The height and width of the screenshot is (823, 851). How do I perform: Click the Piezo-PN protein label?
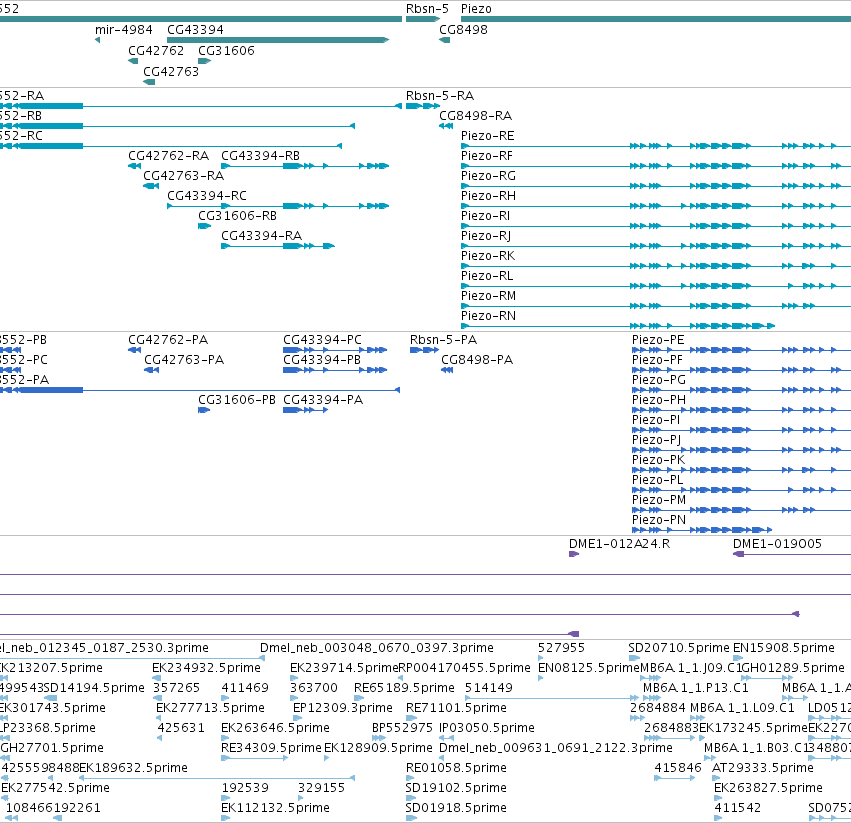click(659, 520)
